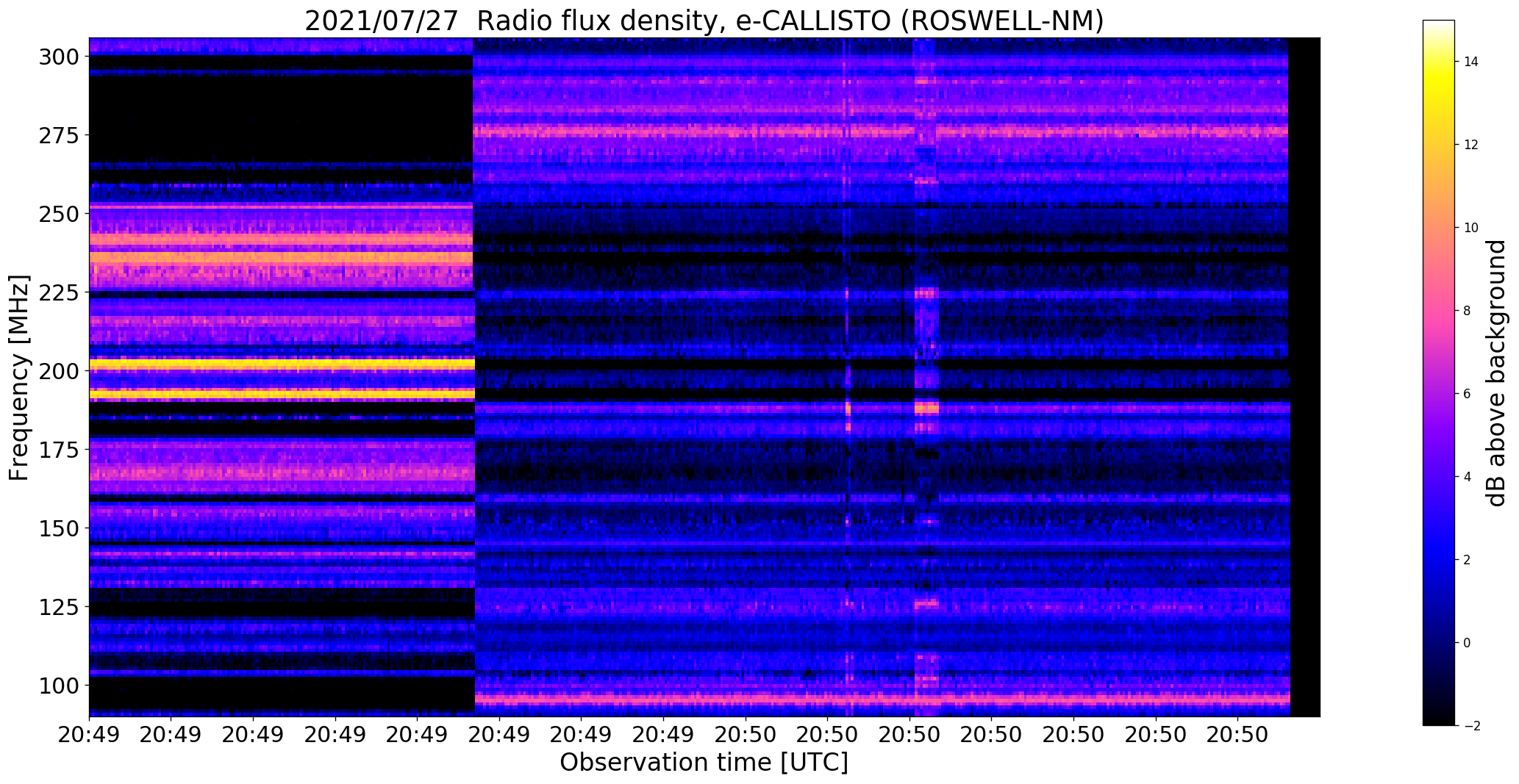Click the 200 MHz y-axis tick label

pos(60,371)
